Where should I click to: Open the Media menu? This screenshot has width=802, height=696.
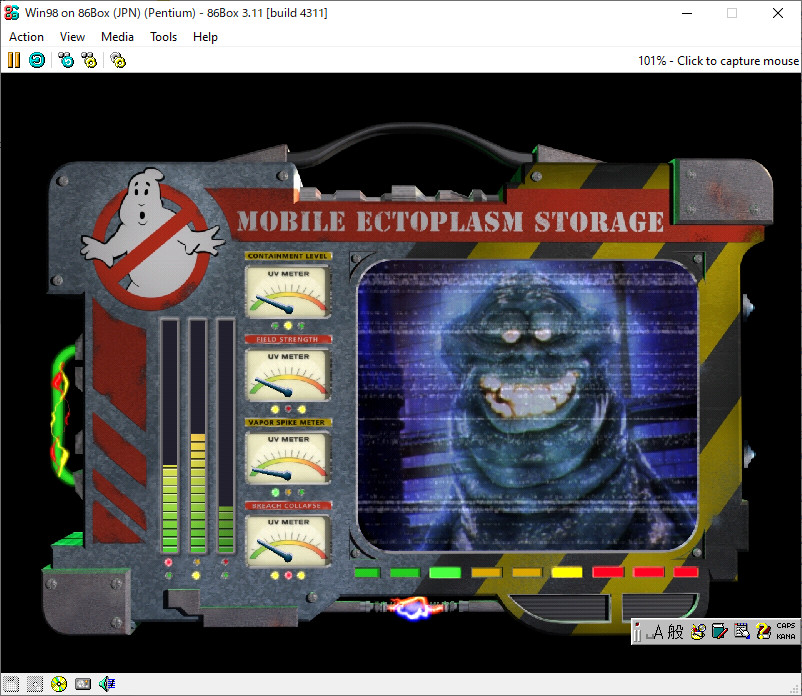[x=117, y=37]
